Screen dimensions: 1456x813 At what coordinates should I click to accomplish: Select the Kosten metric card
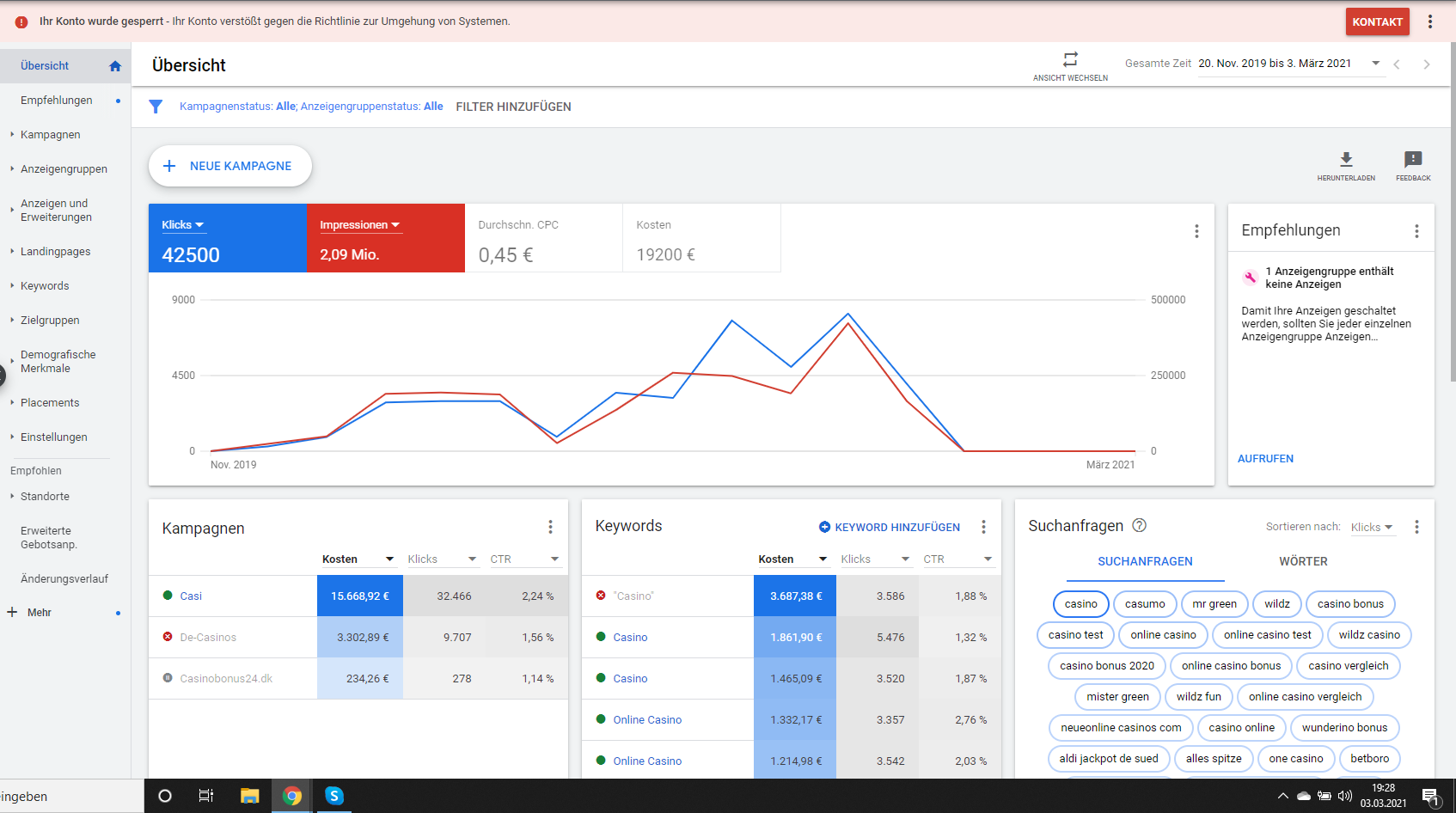click(x=701, y=238)
